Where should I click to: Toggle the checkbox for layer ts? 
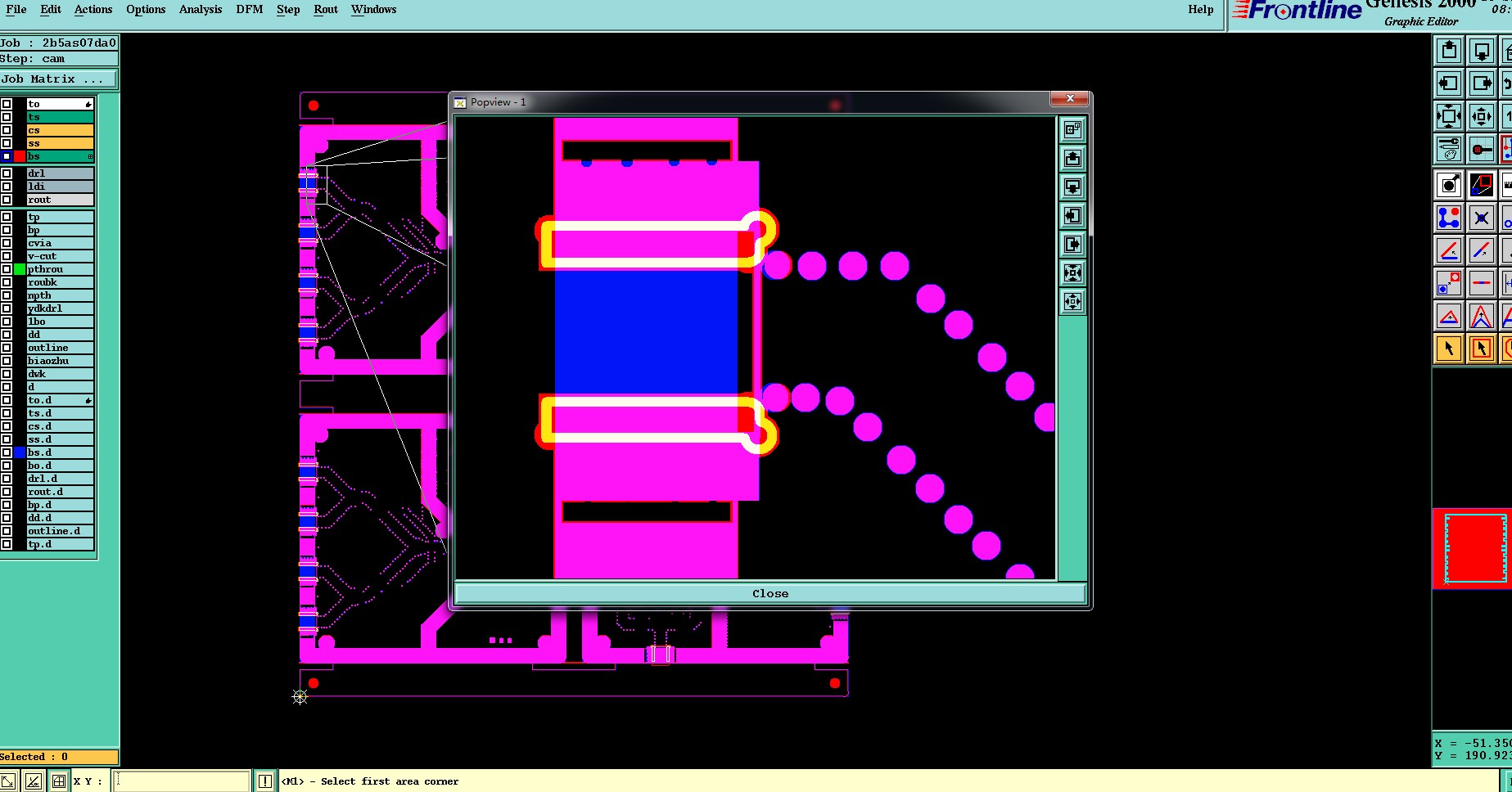tap(7, 117)
